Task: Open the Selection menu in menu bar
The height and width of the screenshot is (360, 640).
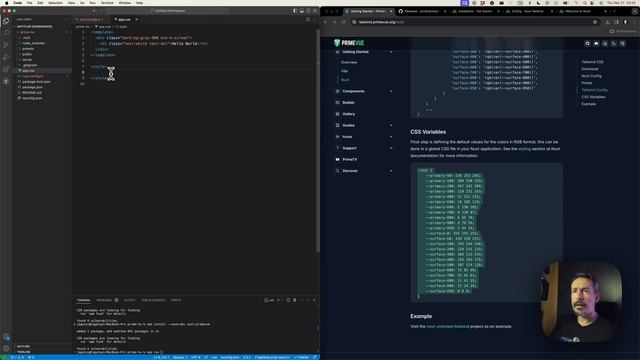Action: click(x=56, y=3)
